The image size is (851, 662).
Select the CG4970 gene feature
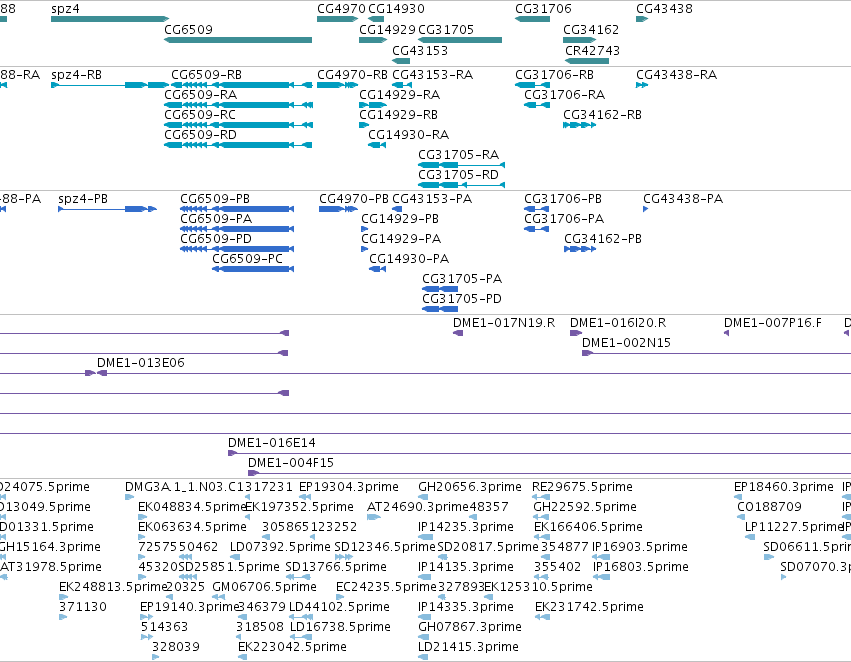pos(338,19)
